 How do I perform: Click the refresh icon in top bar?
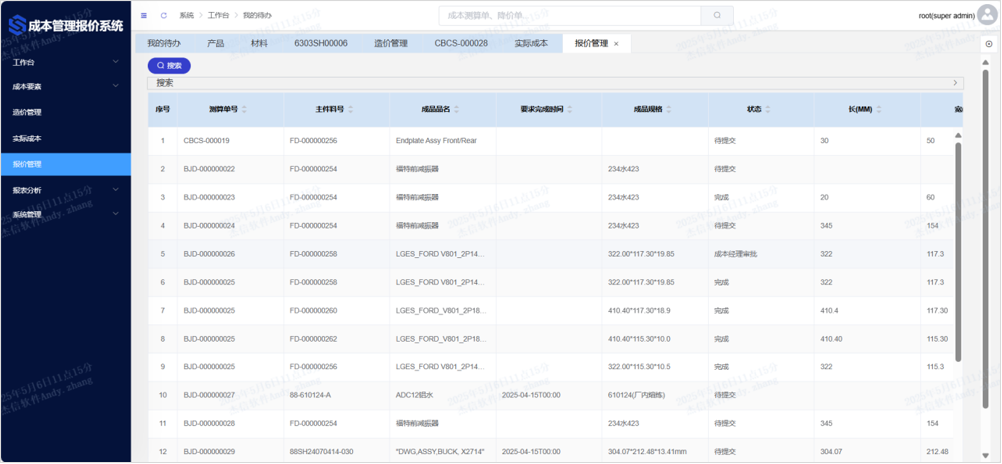[x=164, y=15]
